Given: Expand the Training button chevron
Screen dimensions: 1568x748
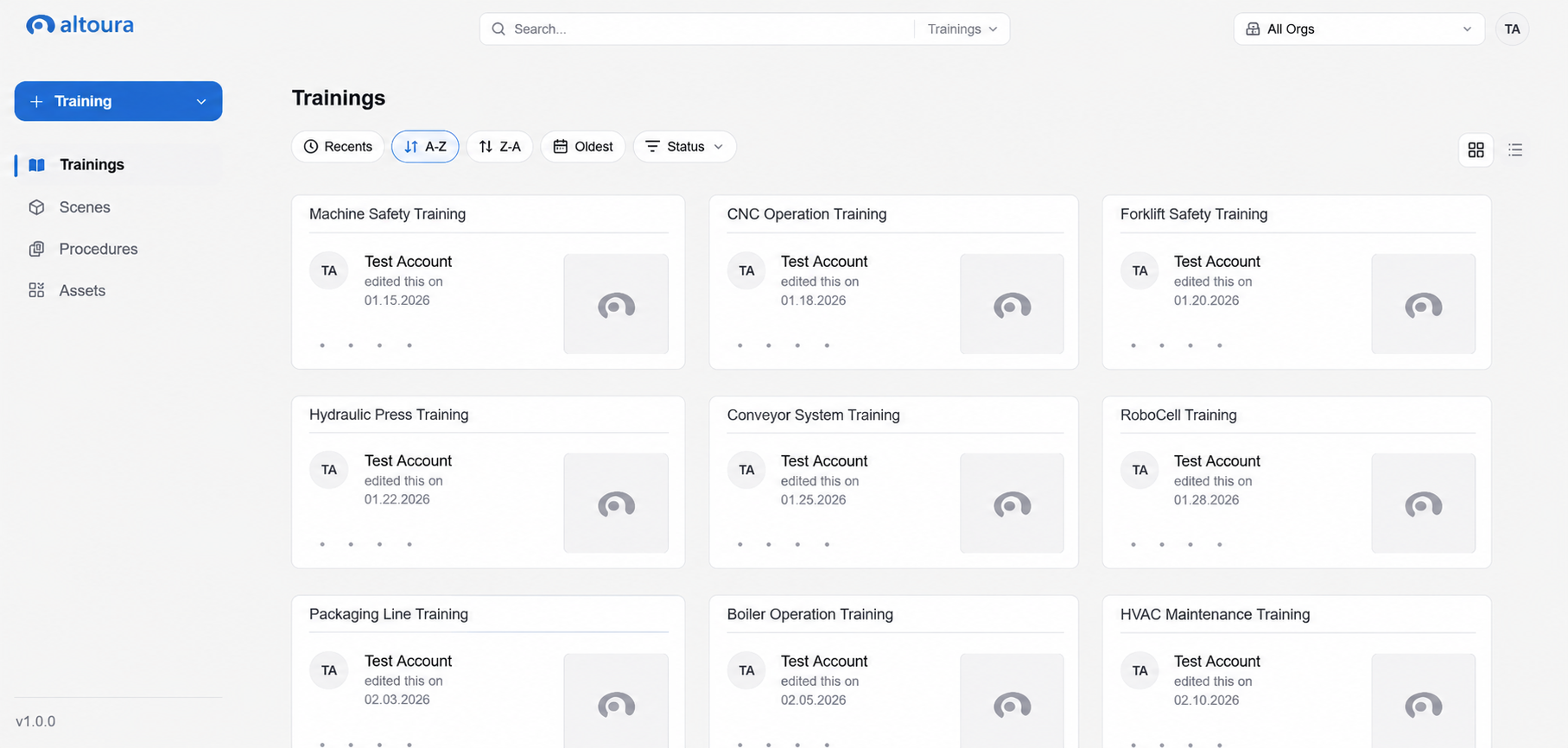Looking at the screenshot, I should click(x=201, y=101).
